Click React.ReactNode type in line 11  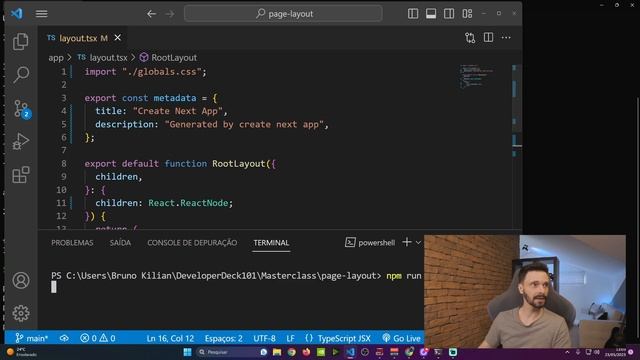(x=189, y=203)
